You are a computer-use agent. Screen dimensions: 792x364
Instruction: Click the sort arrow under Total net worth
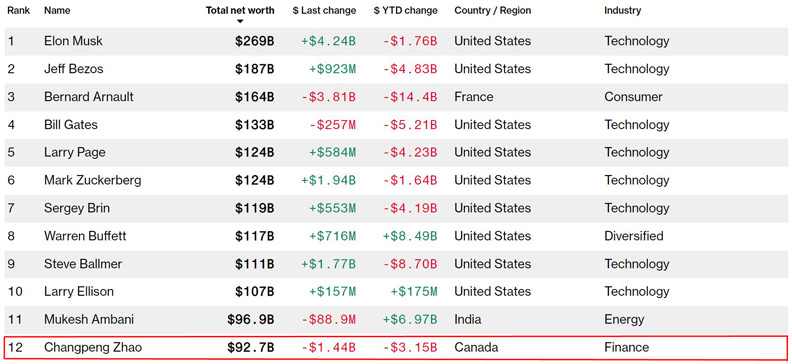pos(240,22)
